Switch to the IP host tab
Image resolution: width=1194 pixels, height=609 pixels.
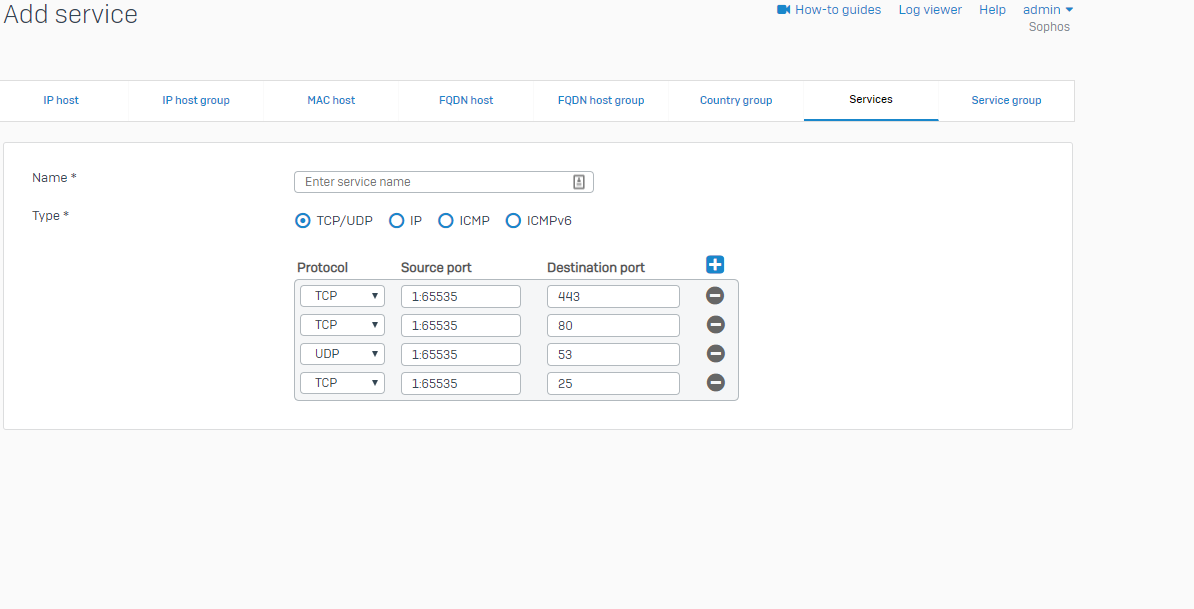[61, 101]
